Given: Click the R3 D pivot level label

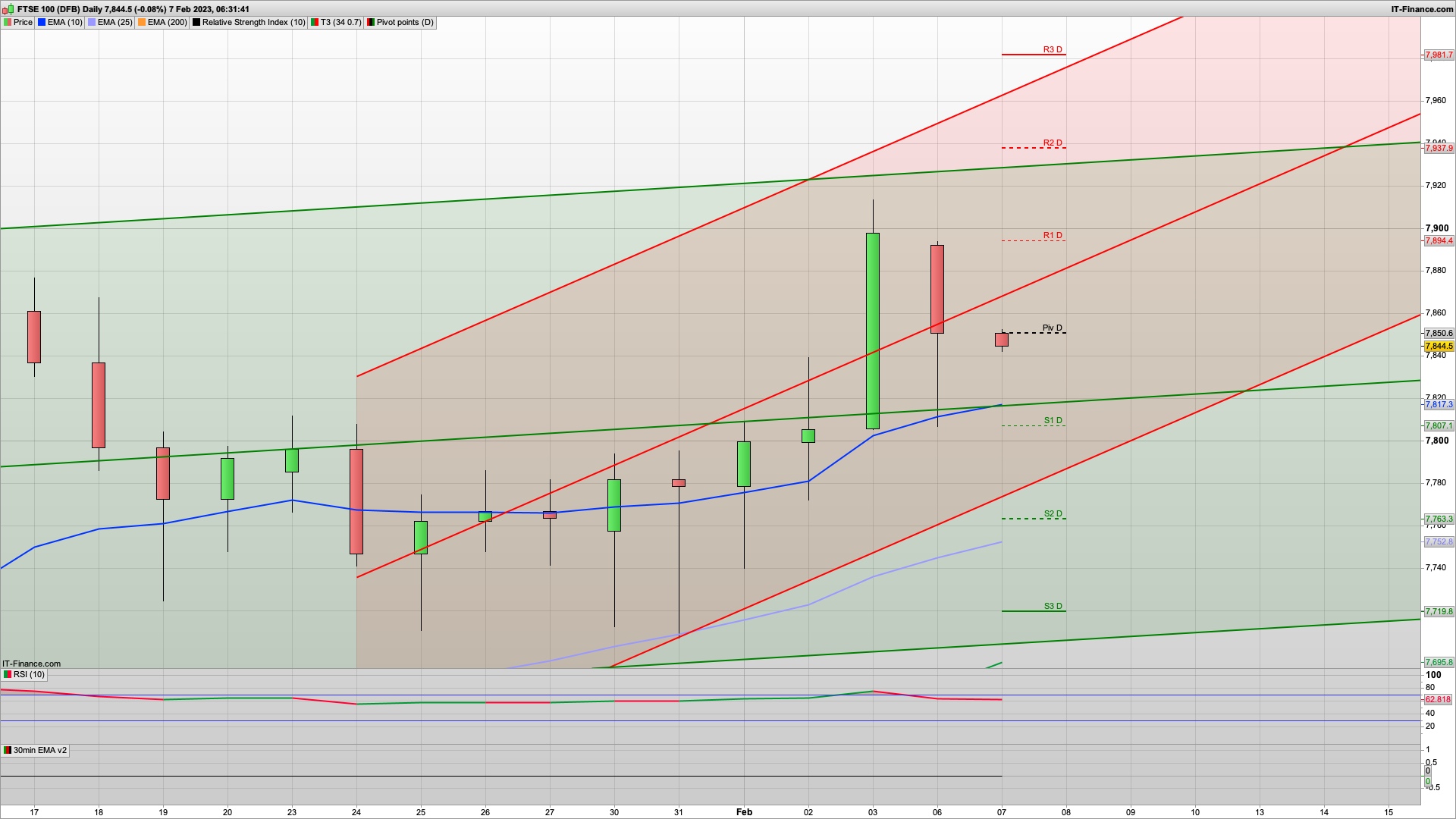Looking at the screenshot, I should click(x=1053, y=49).
